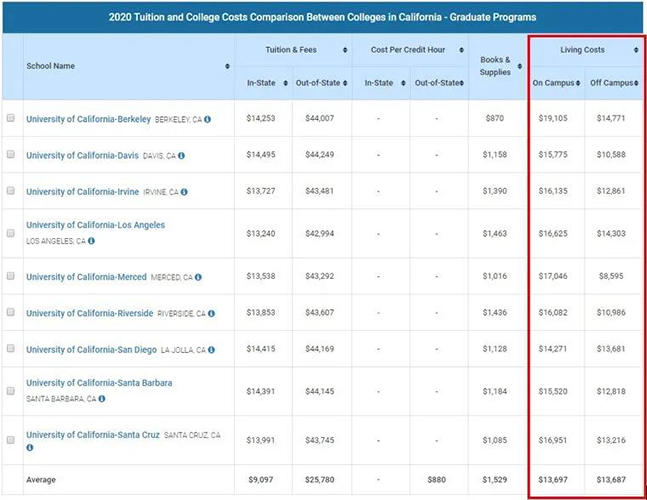Click Davis out-of-state tuition $44,249
Viewport: 647px width, 500px height.
(x=320, y=155)
